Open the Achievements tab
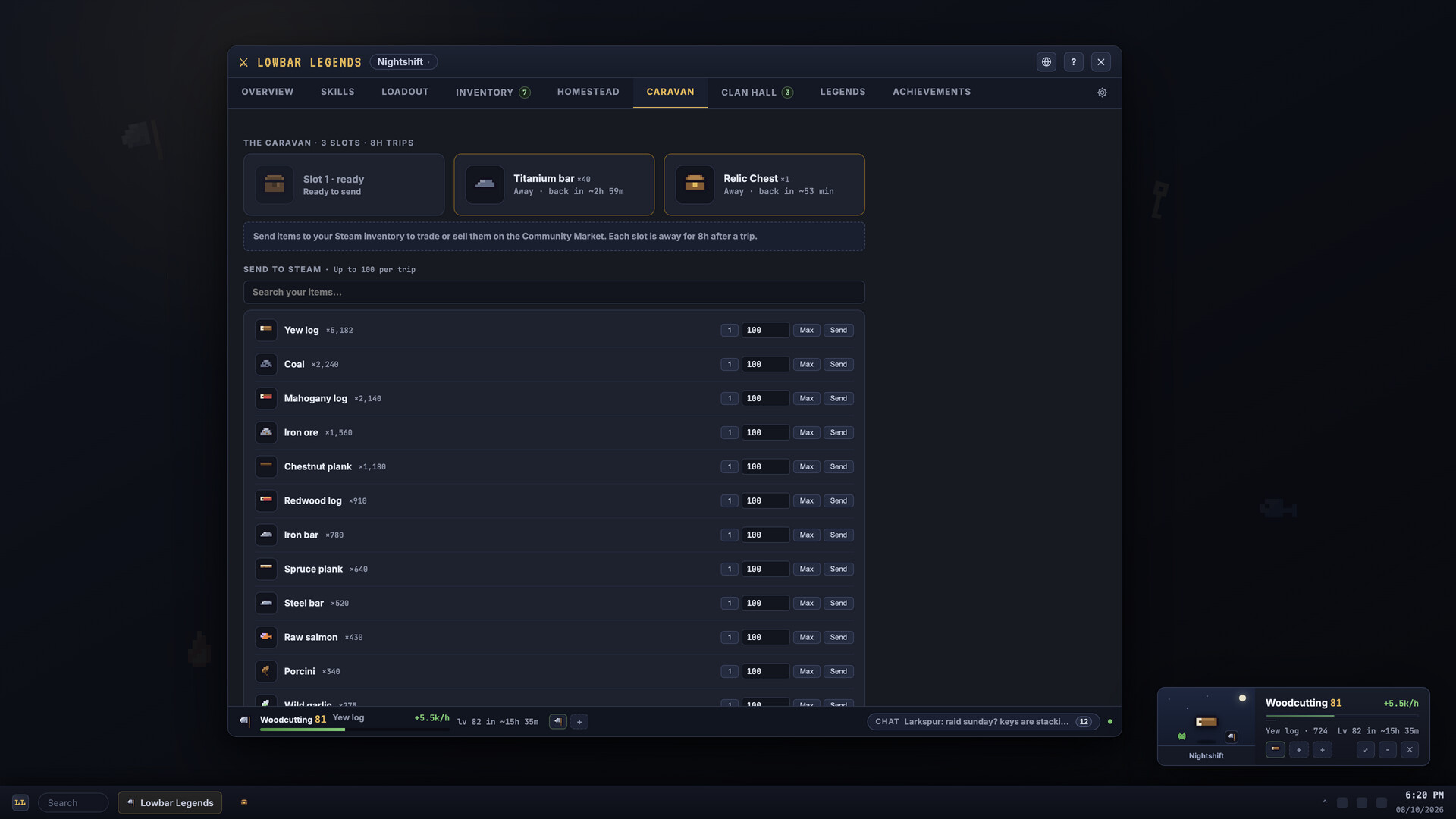Screen dimensions: 1456x819 (931, 92)
